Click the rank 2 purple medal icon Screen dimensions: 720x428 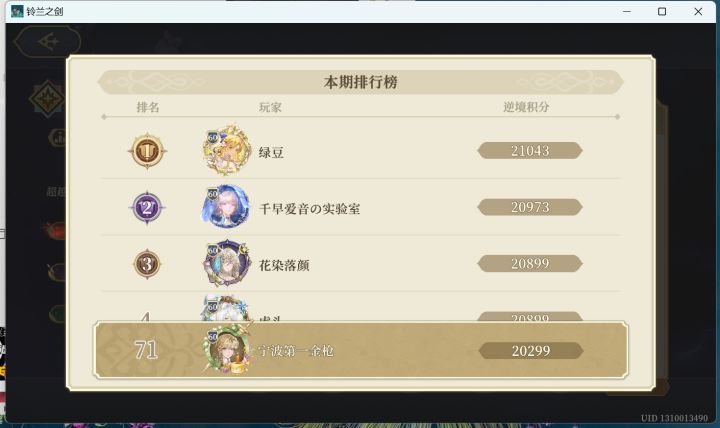coord(147,208)
